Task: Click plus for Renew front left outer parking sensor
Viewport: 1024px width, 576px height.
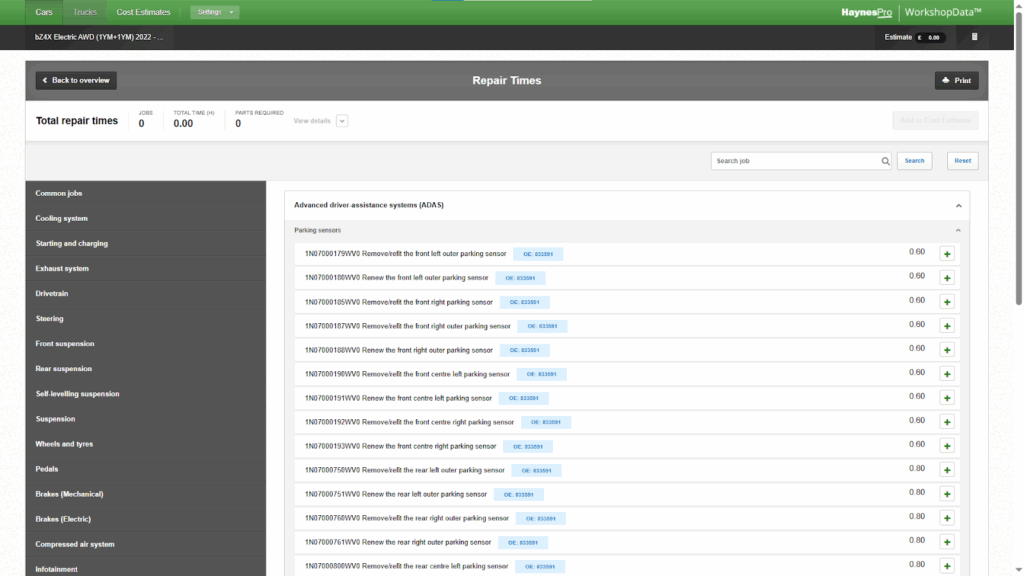Action: pos(947,278)
